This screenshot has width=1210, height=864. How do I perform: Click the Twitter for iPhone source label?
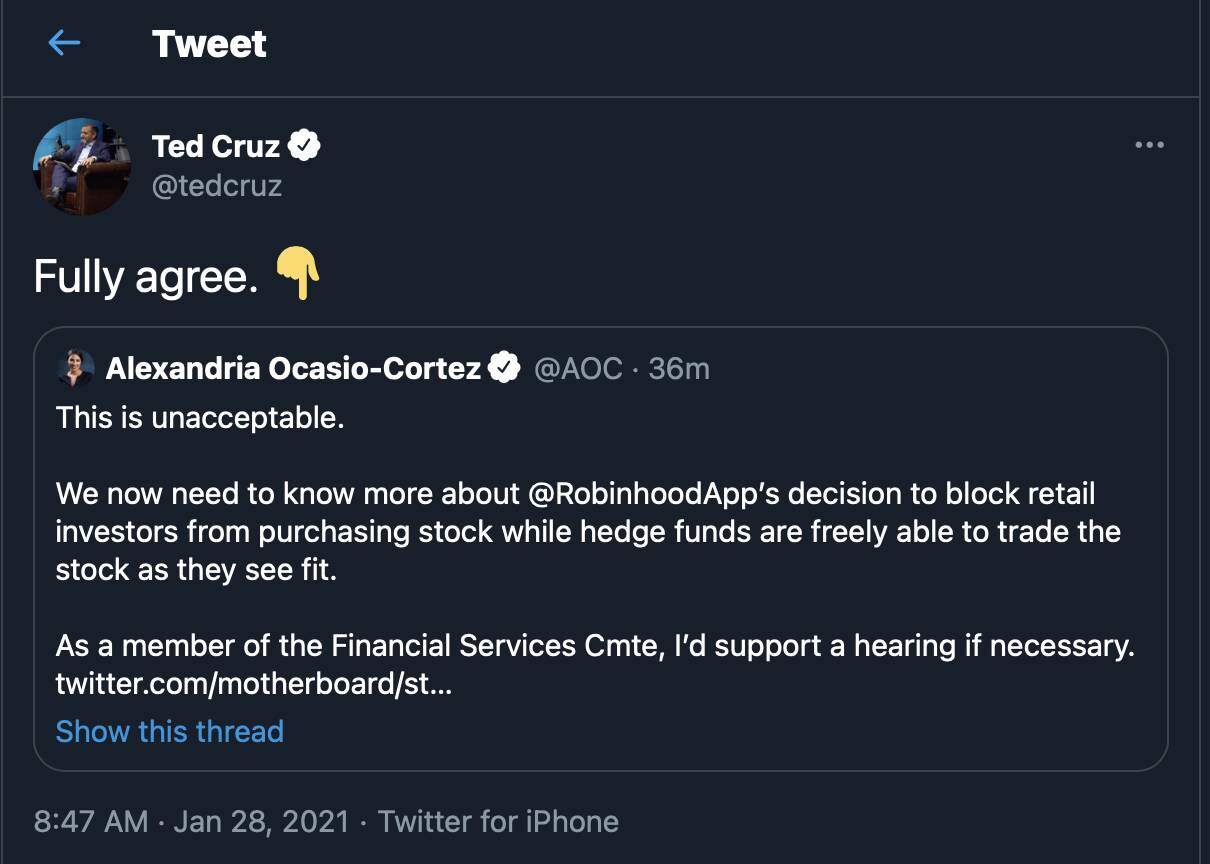tap(498, 822)
